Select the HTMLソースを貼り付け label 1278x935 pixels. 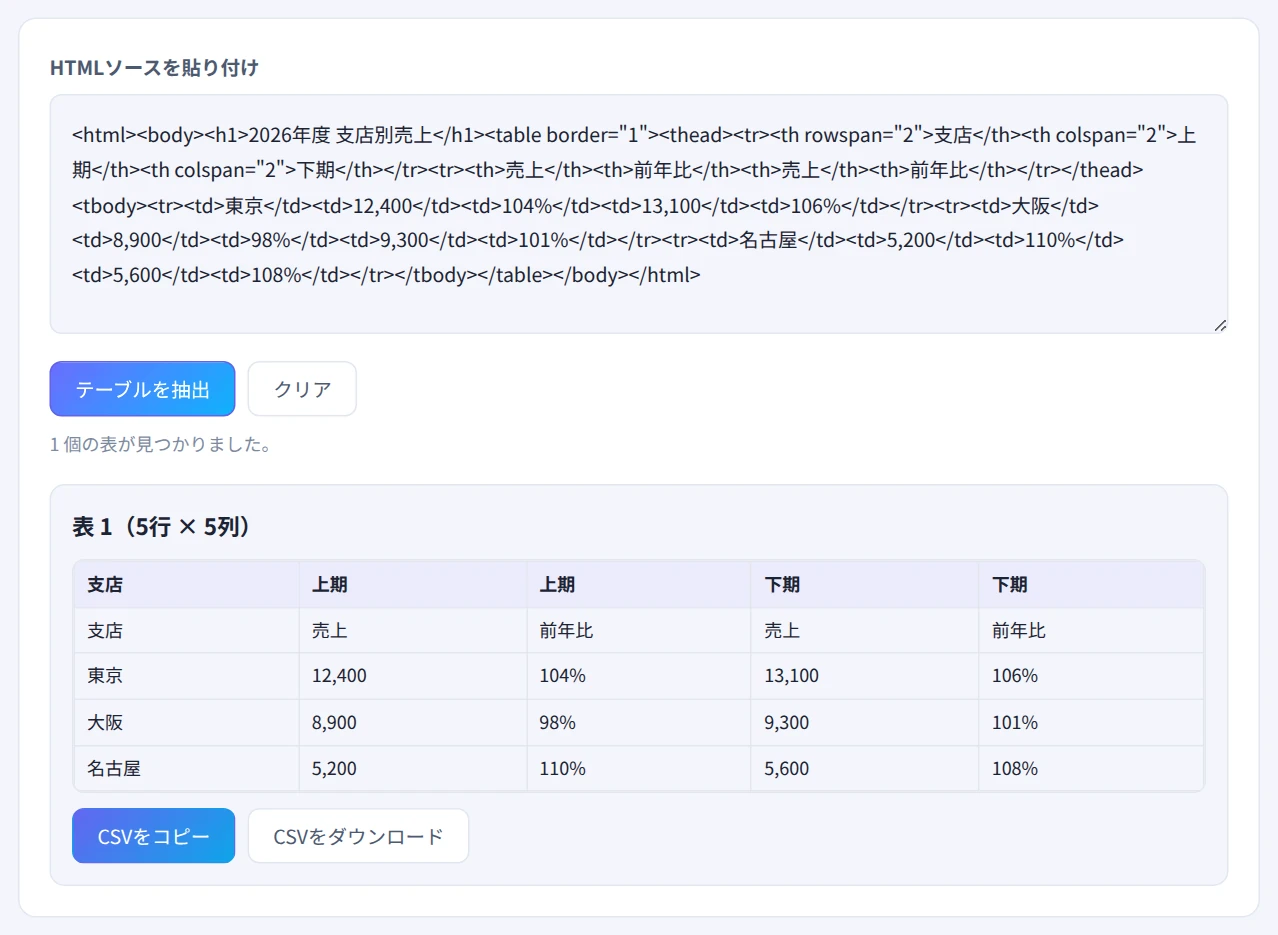pyautogui.click(x=154, y=68)
